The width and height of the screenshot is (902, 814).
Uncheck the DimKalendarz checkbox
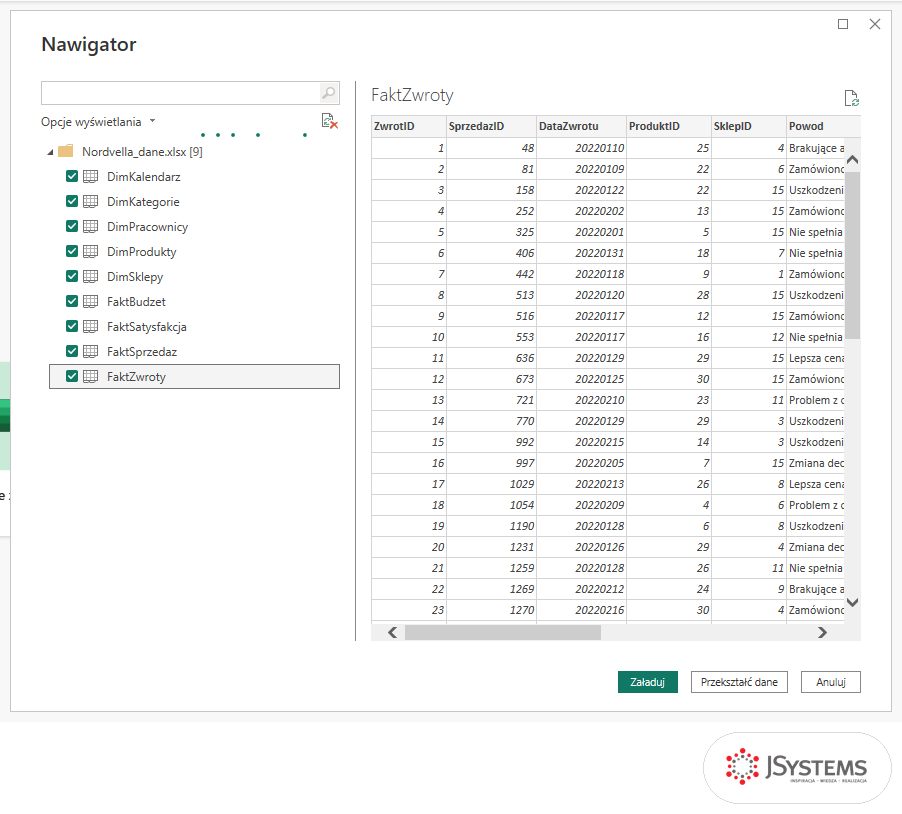pyautogui.click(x=72, y=176)
